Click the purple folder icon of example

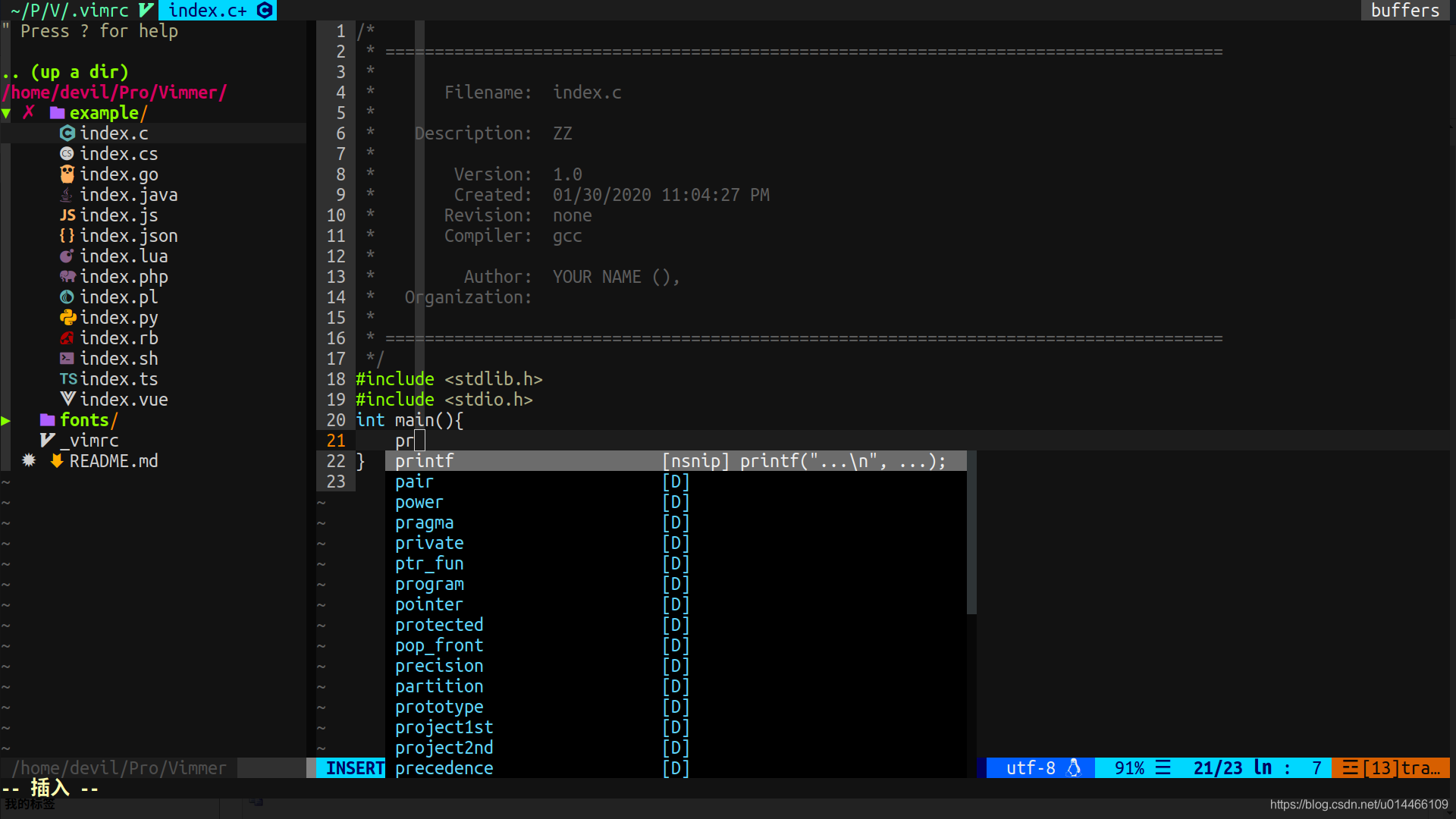[x=57, y=113]
